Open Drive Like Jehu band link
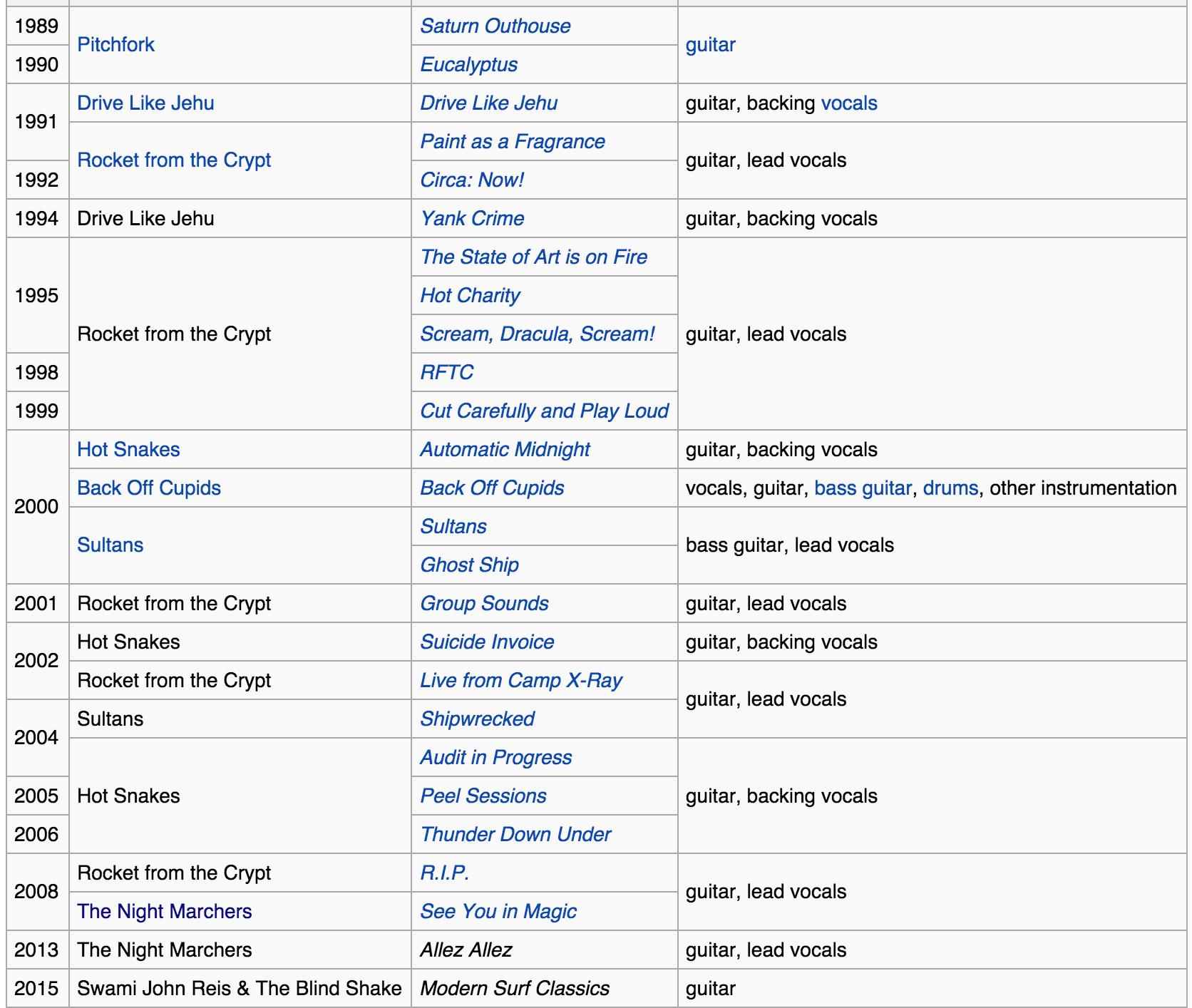The image size is (1192, 1008). pos(145,103)
